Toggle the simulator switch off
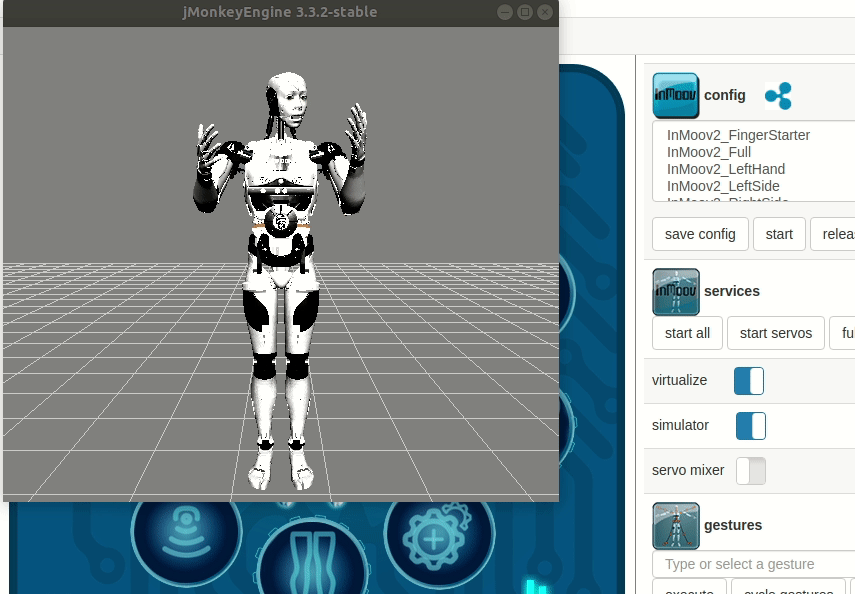855x594 pixels. pos(748,425)
